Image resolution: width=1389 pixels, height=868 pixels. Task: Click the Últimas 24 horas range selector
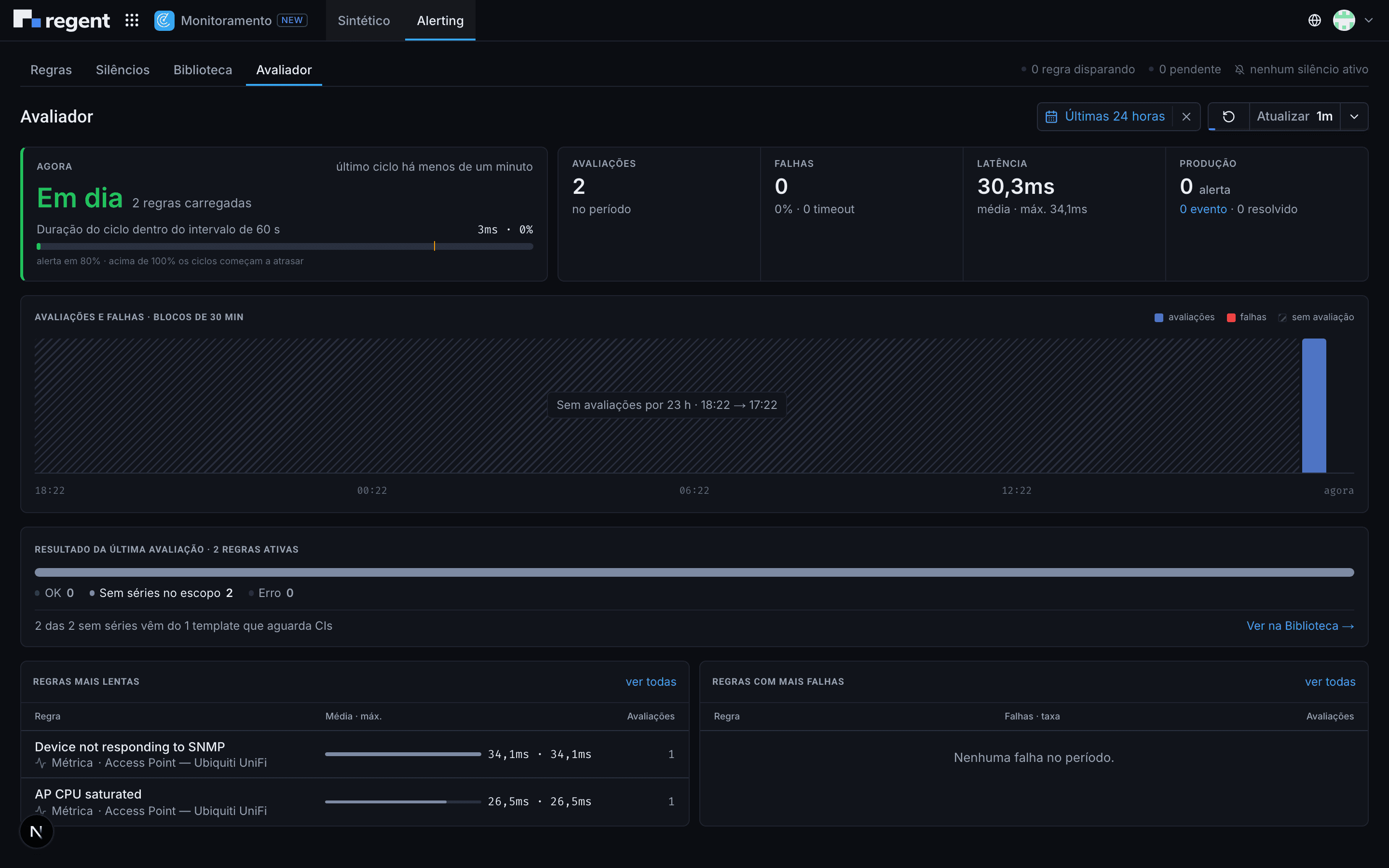click(x=1115, y=117)
